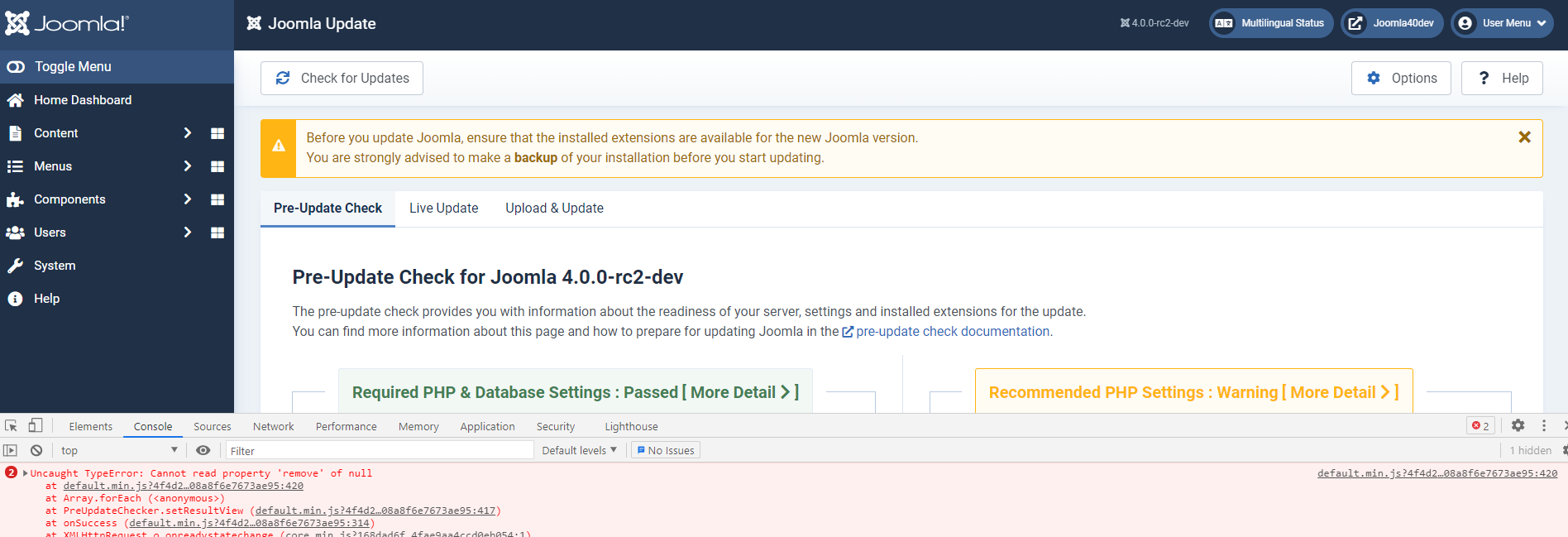Viewport: 1568px width, 537px height.
Task: Expand the Uncaught TypeError message triangle
Action: pyautogui.click(x=25, y=473)
